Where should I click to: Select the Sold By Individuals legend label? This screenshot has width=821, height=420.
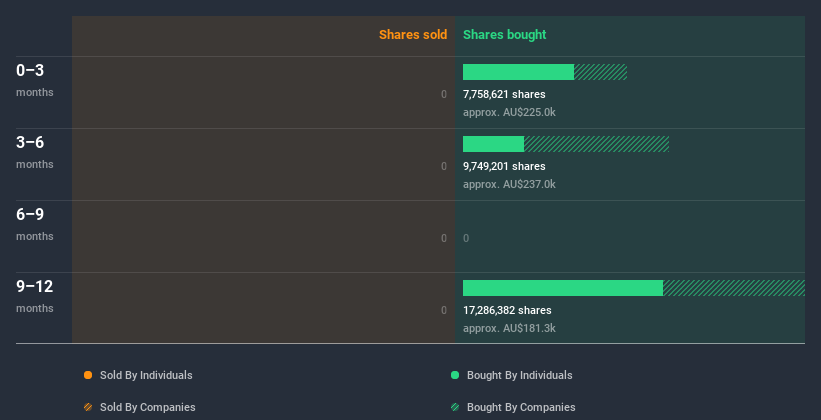146,375
